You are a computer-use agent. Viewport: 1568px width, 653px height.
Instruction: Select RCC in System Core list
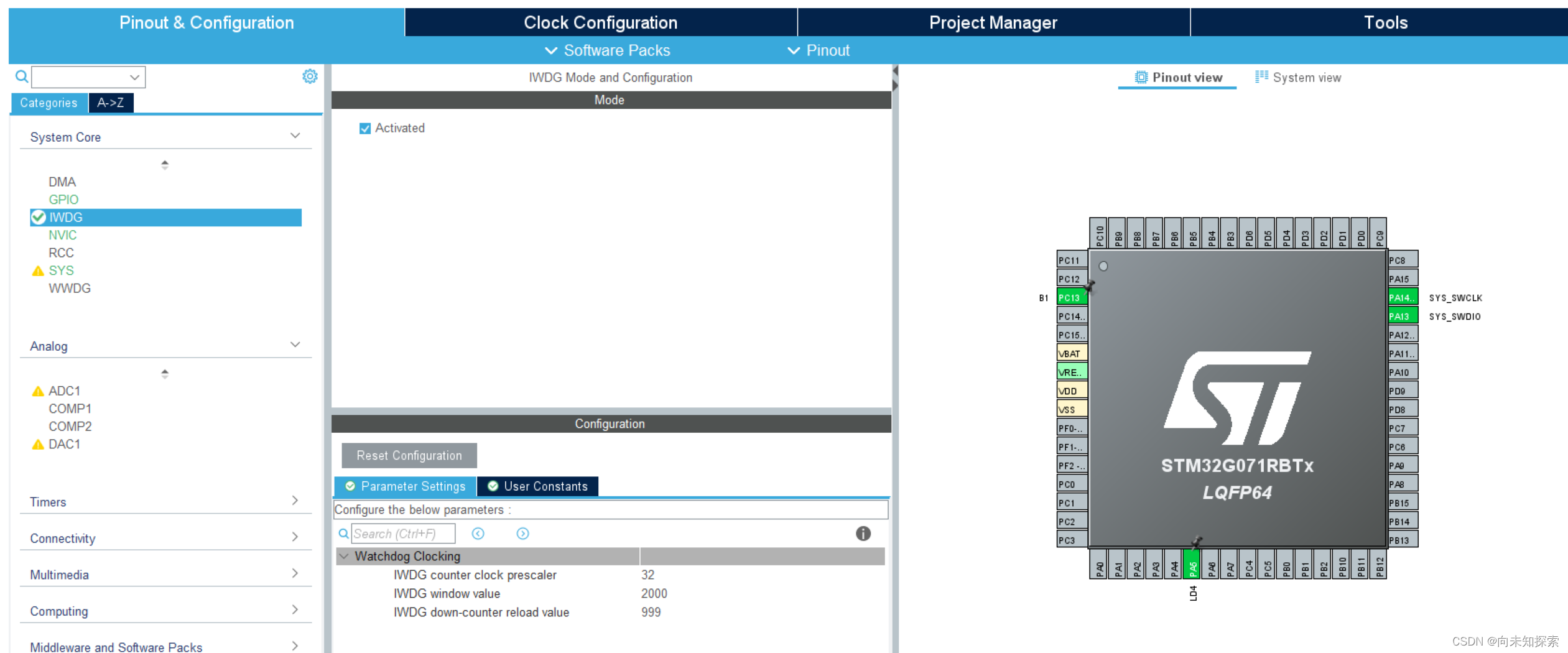[x=61, y=252]
